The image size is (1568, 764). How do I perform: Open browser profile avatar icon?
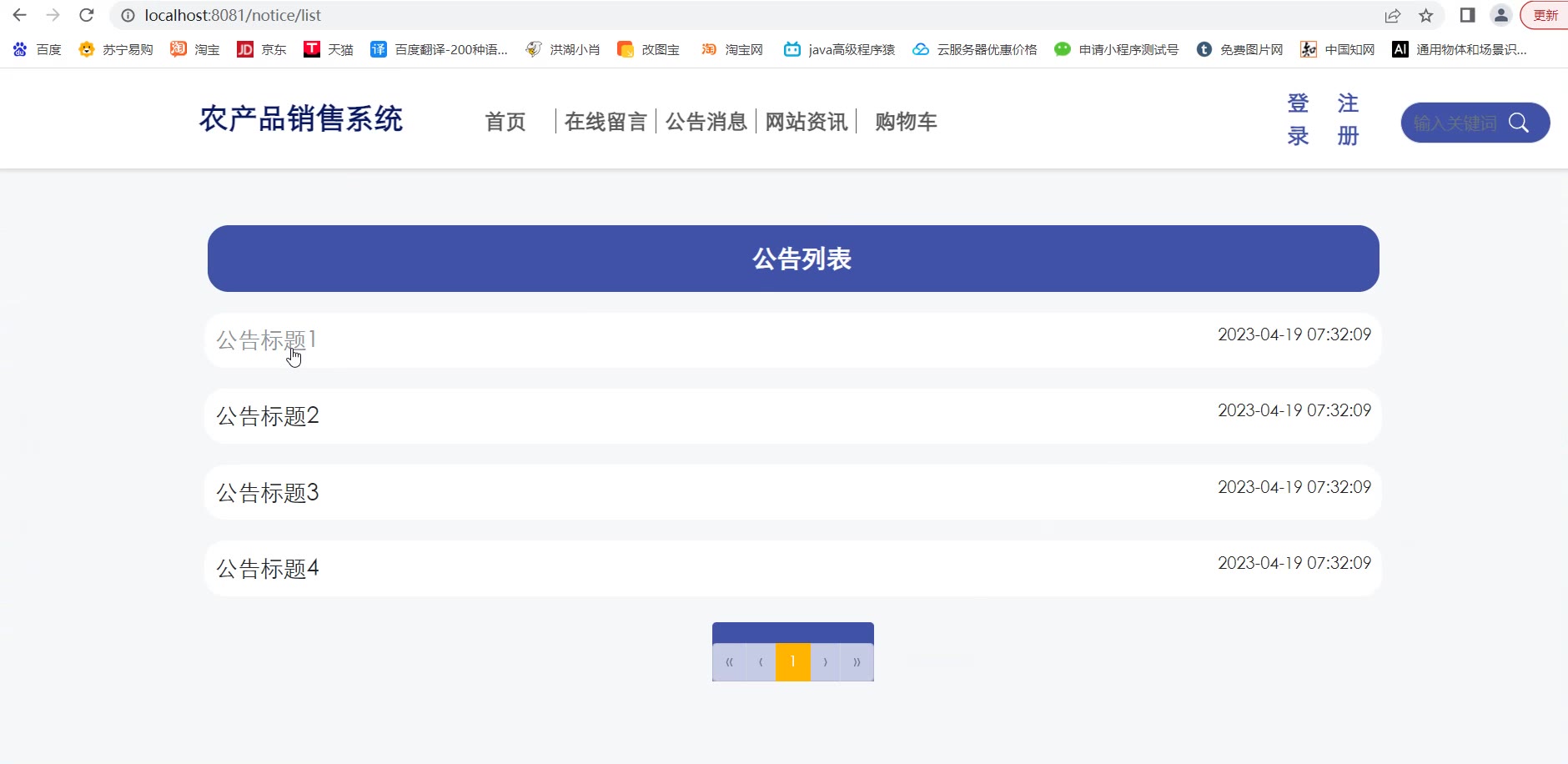[x=1501, y=15]
